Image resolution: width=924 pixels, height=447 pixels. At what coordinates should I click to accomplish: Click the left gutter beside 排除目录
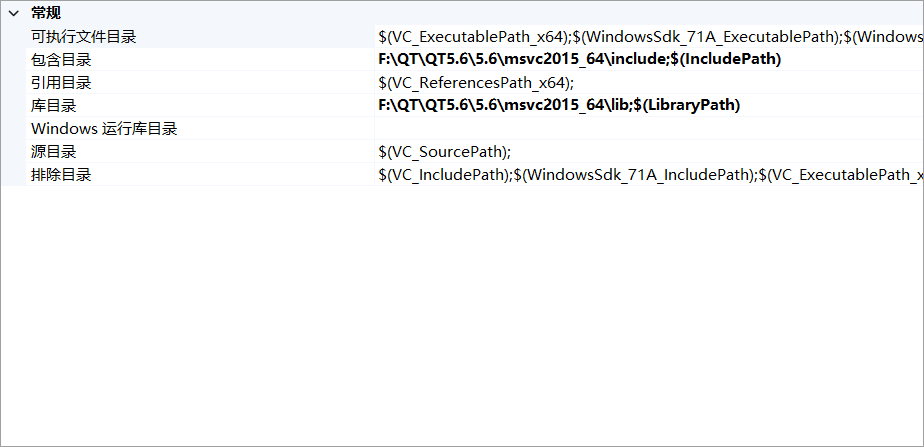point(14,175)
